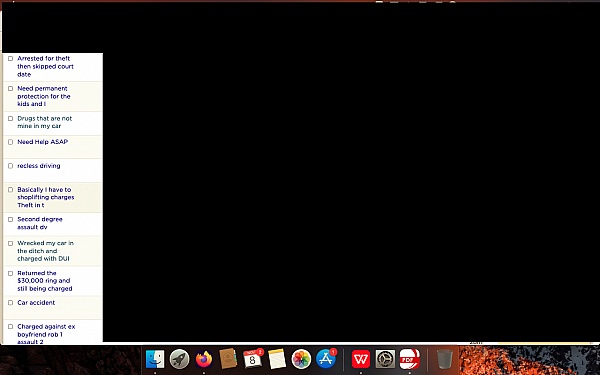Open the Calendar app in dock
600x375 pixels.
pos(253,359)
